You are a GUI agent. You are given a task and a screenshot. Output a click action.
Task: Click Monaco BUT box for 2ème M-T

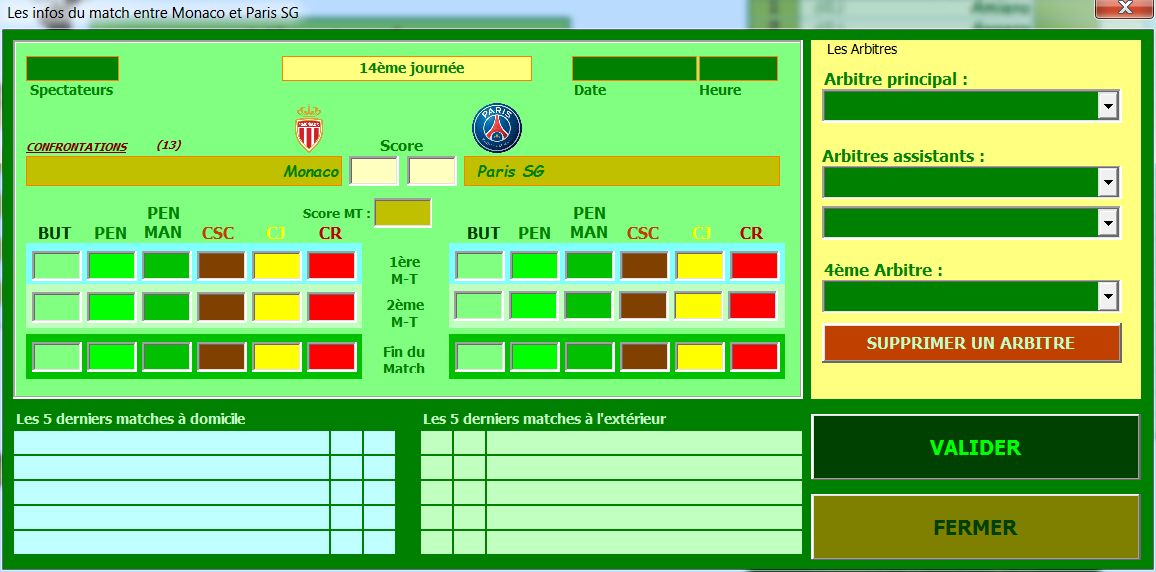(57, 307)
